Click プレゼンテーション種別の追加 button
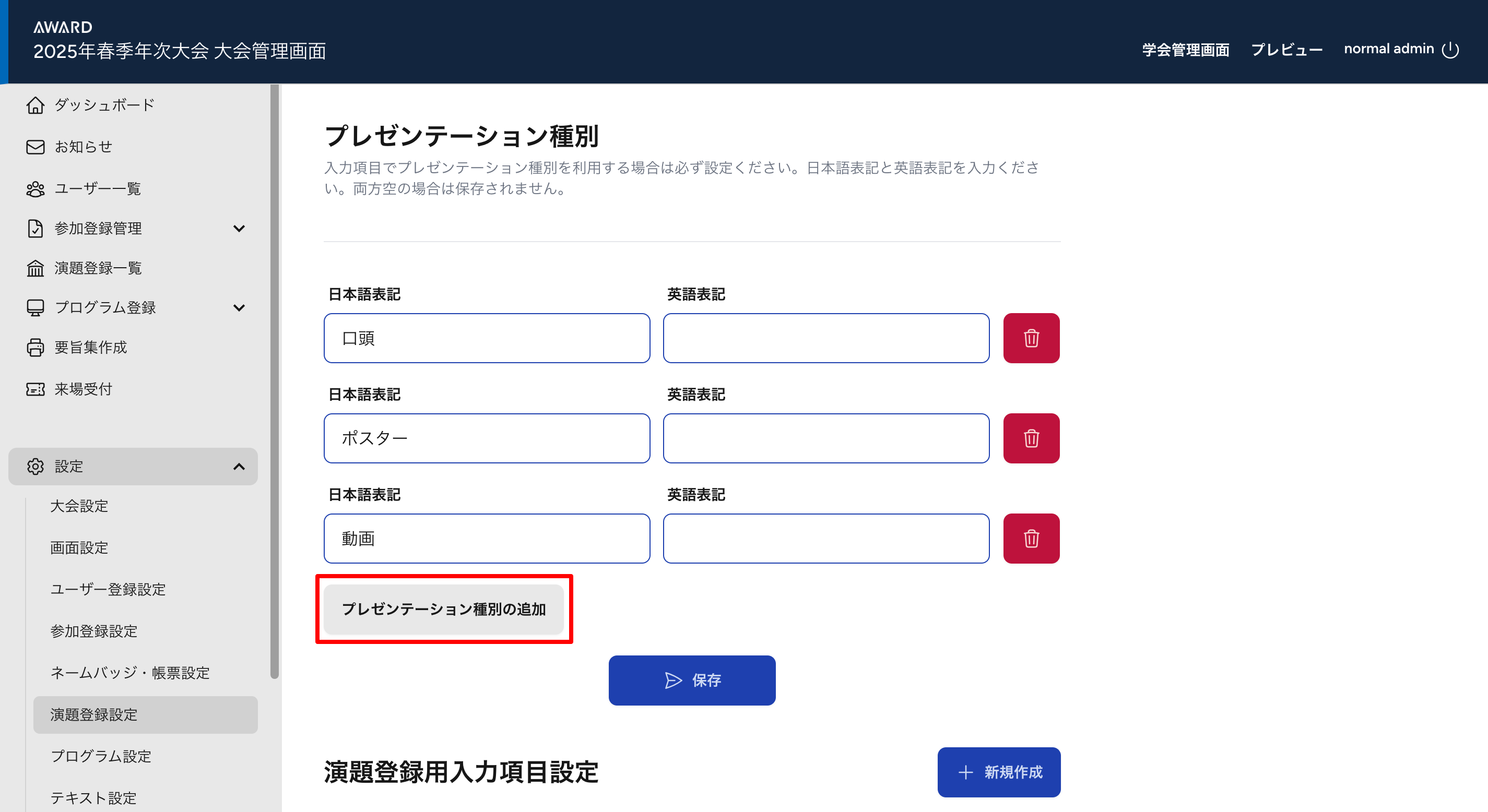The height and width of the screenshot is (812, 1488). (443, 610)
